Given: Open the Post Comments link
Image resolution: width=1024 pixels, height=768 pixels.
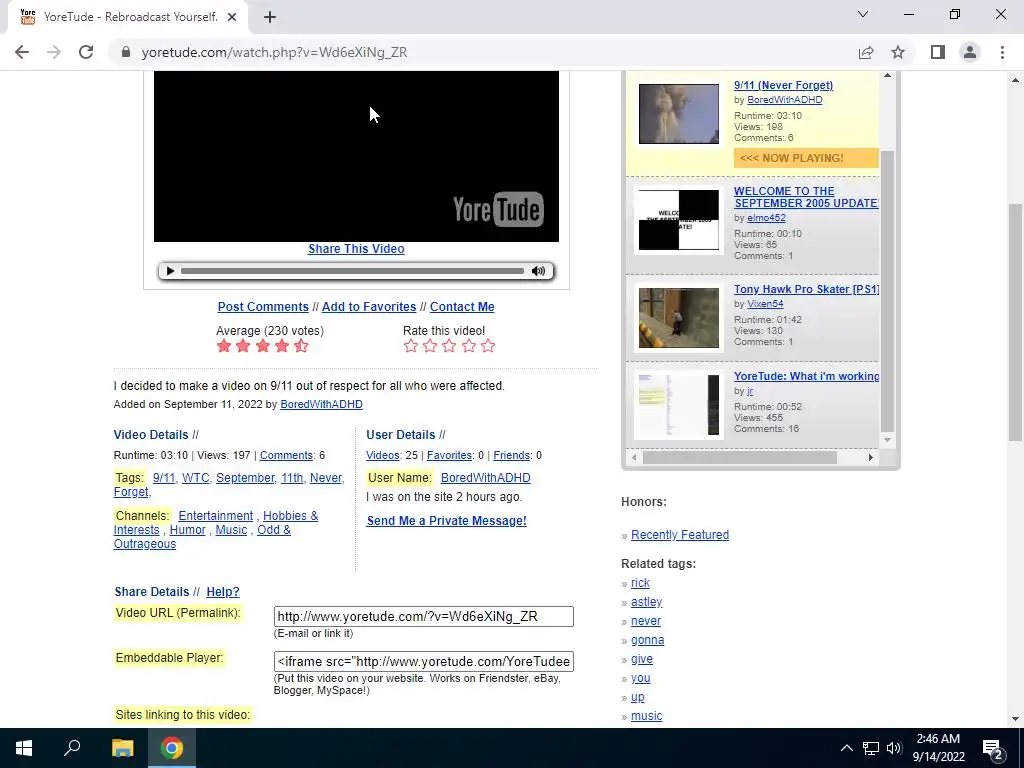Looking at the screenshot, I should click(263, 307).
